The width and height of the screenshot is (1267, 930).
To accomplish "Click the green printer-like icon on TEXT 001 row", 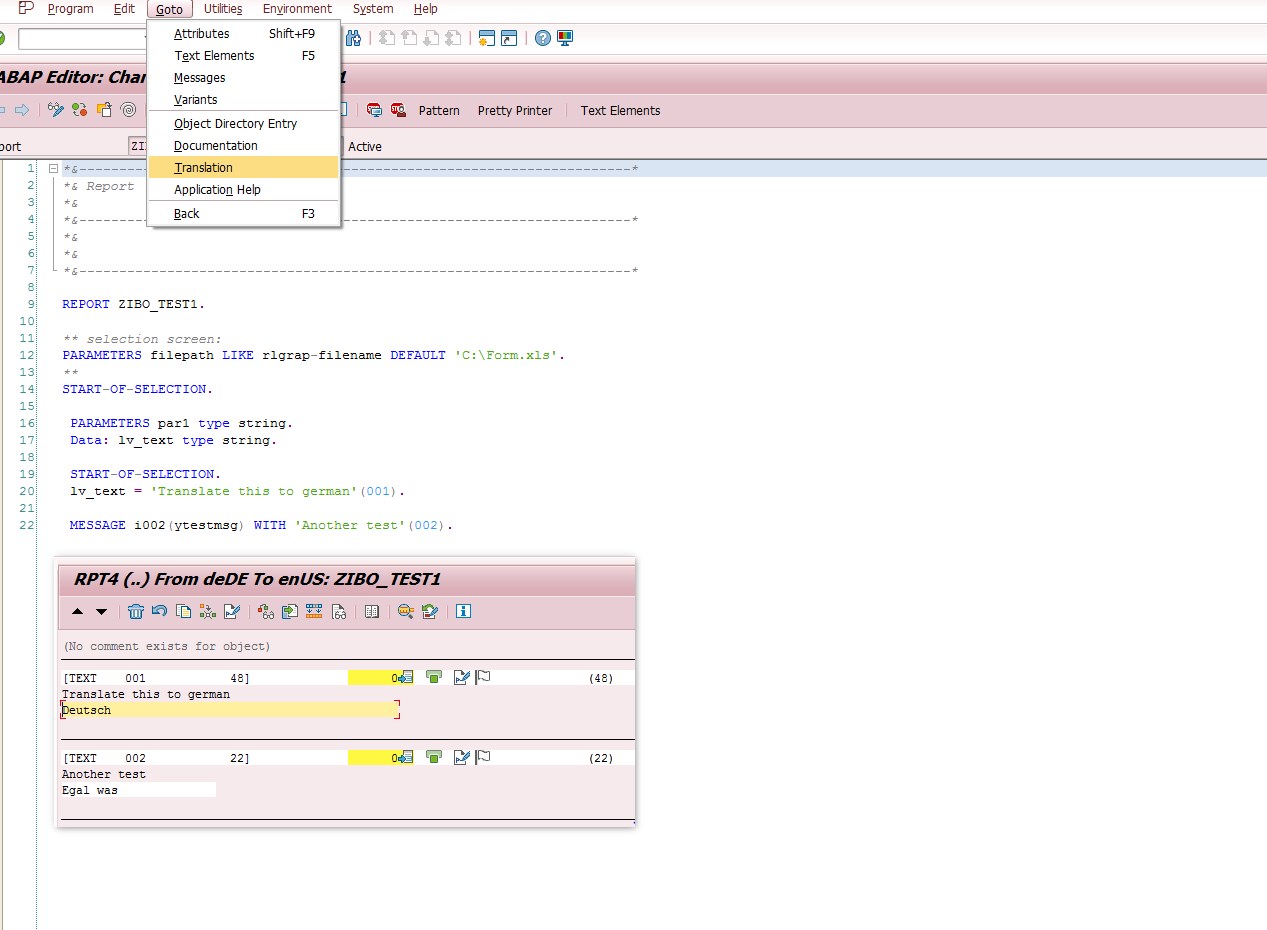I will pos(434,677).
